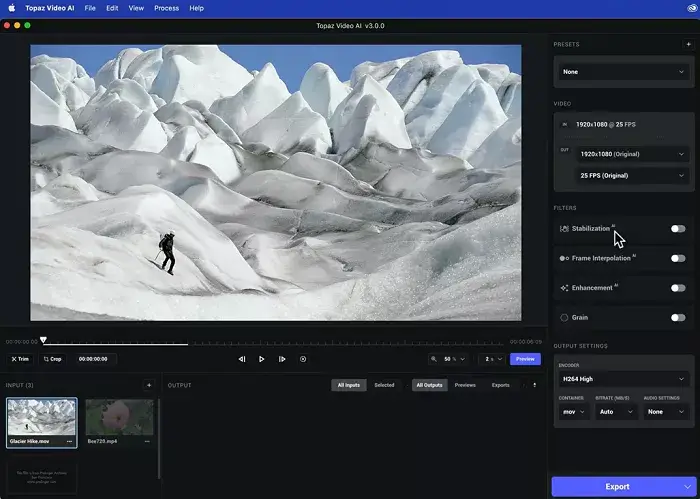Play the video preview
Viewport: 700px width, 499px height.
(262, 359)
